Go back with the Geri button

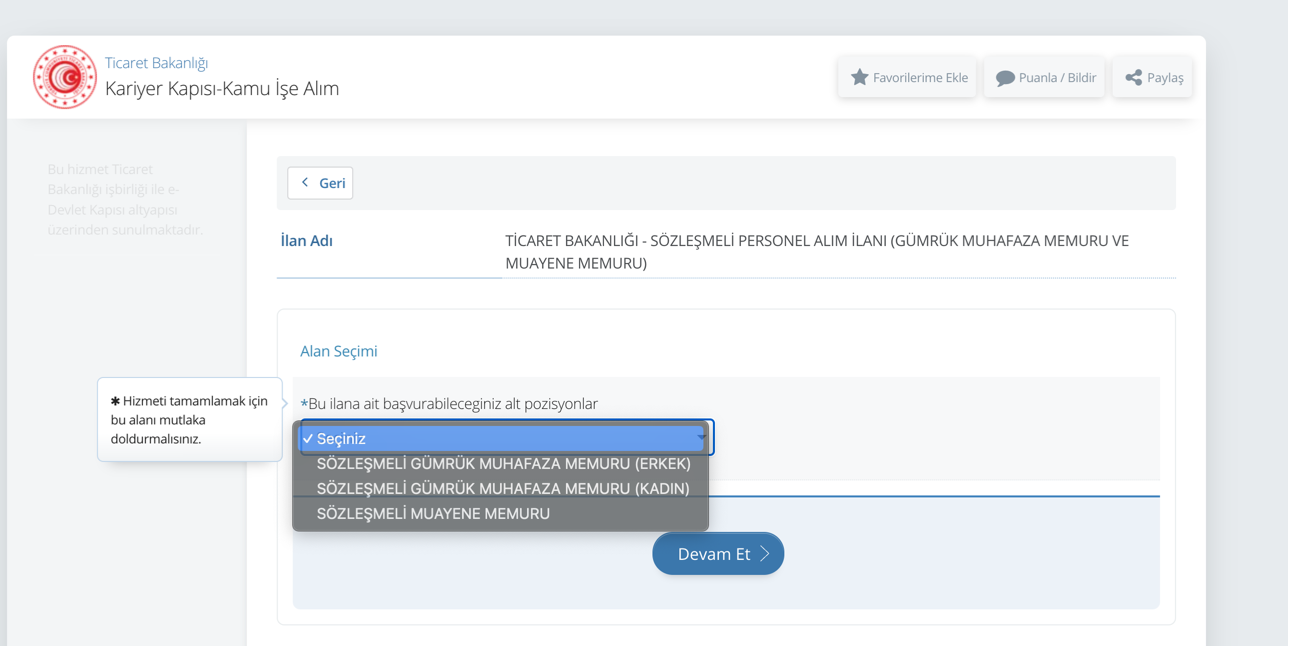pos(320,183)
